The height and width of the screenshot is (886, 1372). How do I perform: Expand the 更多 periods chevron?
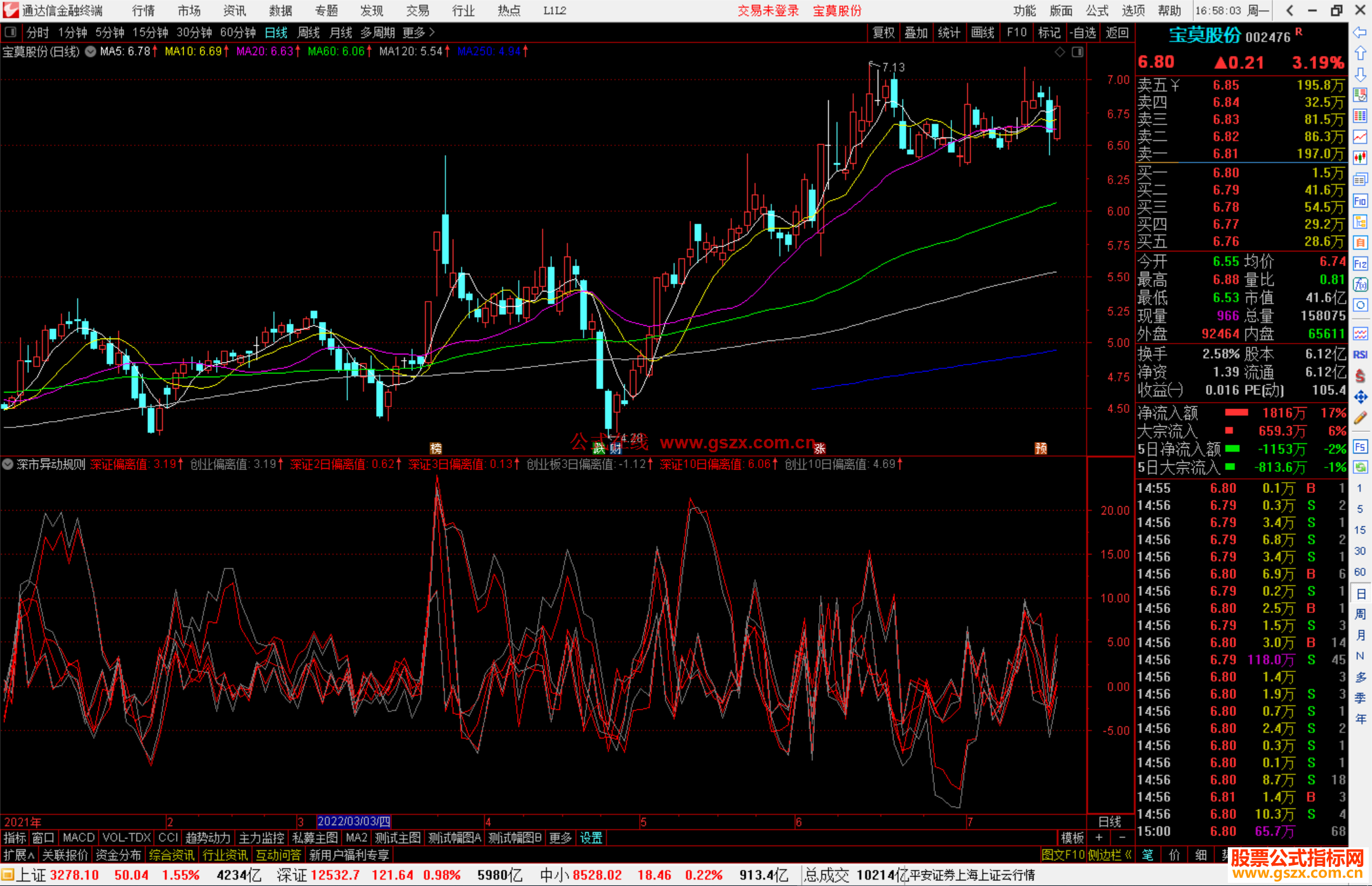[x=432, y=32]
